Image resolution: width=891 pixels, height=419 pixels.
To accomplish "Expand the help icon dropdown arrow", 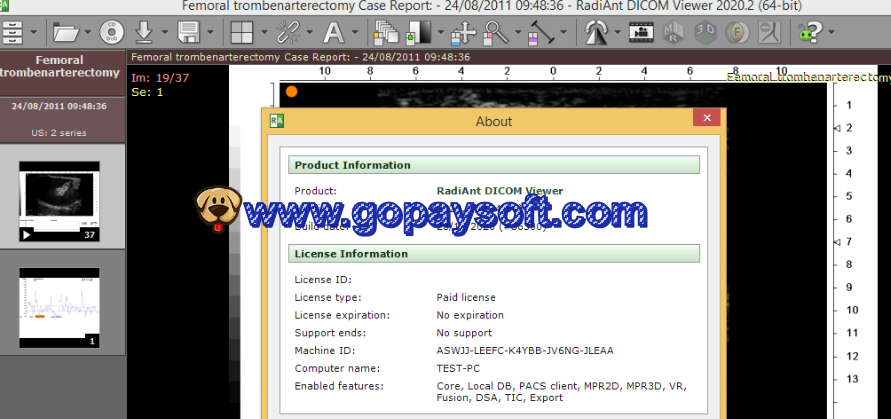I will (831, 32).
